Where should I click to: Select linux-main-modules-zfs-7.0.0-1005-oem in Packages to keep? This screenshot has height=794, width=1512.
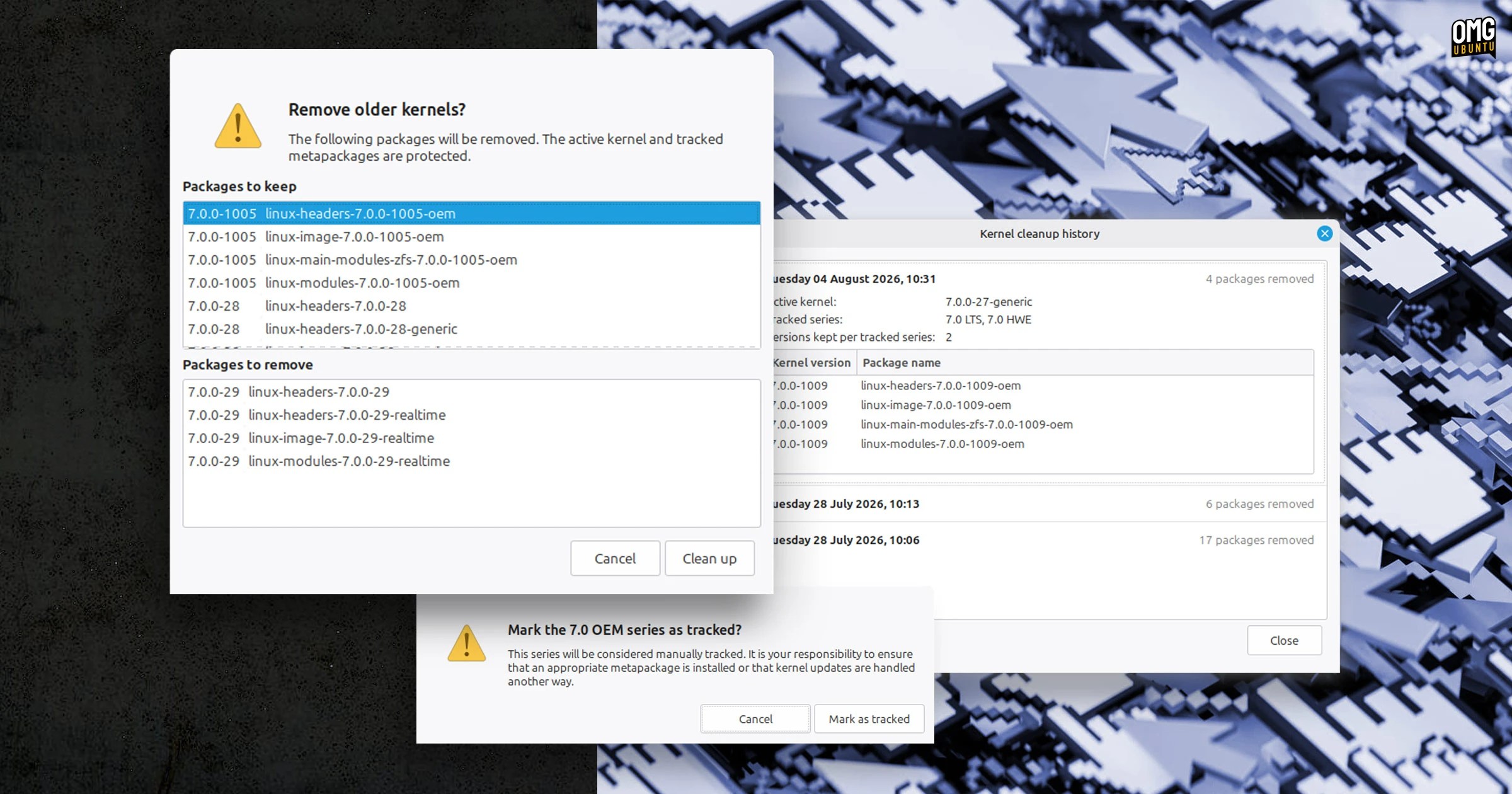(x=472, y=260)
